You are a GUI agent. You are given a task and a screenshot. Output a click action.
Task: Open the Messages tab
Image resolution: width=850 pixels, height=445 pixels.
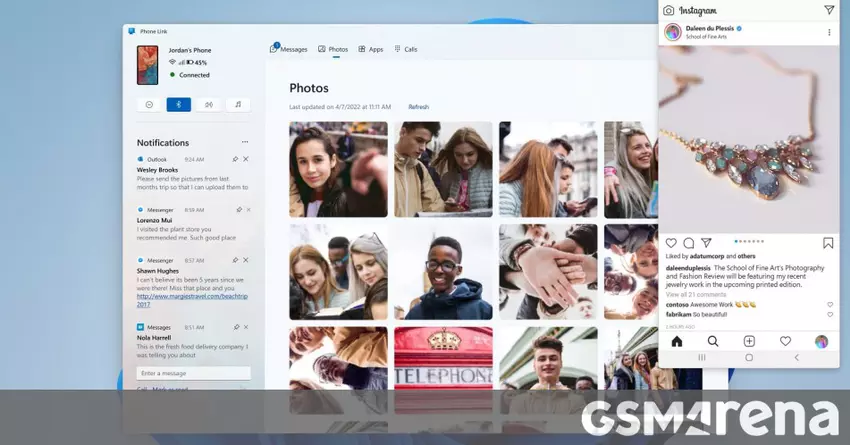[288, 49]
